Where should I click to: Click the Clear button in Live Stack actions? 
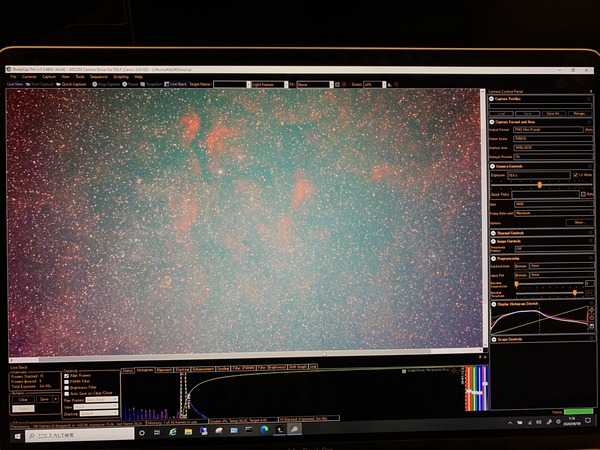(x=23, y=399)
